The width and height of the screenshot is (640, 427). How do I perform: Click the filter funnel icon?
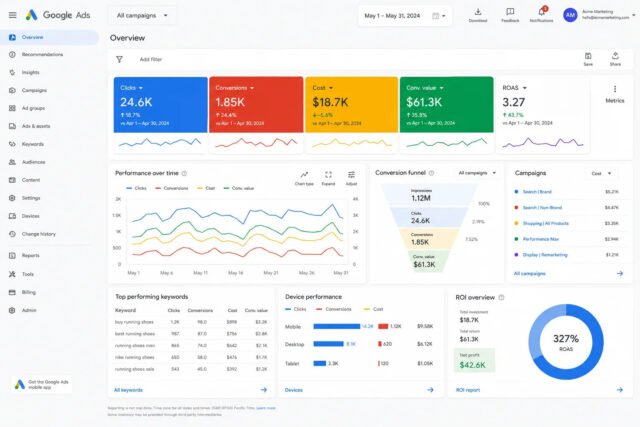click(x=119, y=60)
